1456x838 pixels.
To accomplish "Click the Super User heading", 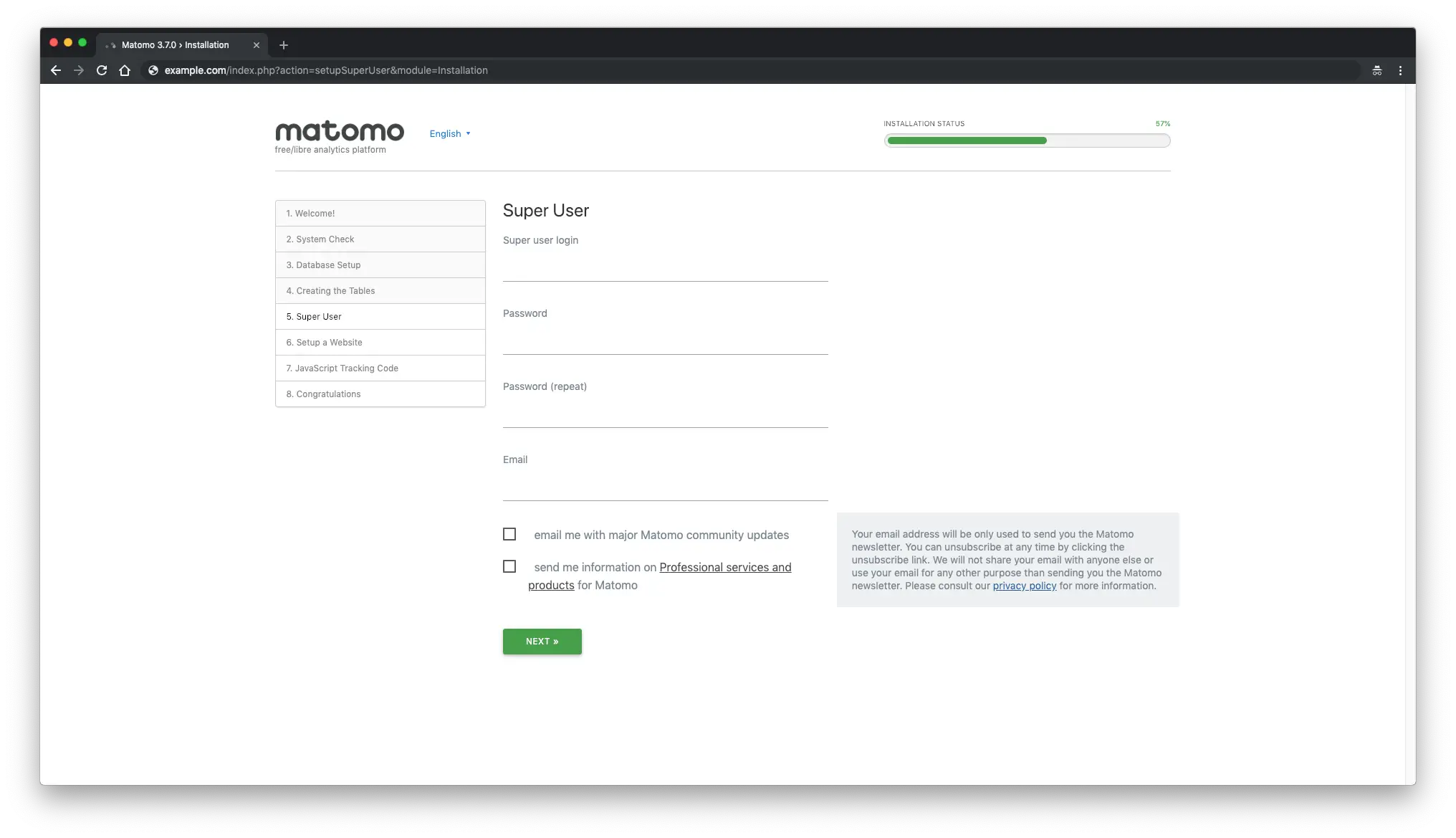I will tap(545, 211).
